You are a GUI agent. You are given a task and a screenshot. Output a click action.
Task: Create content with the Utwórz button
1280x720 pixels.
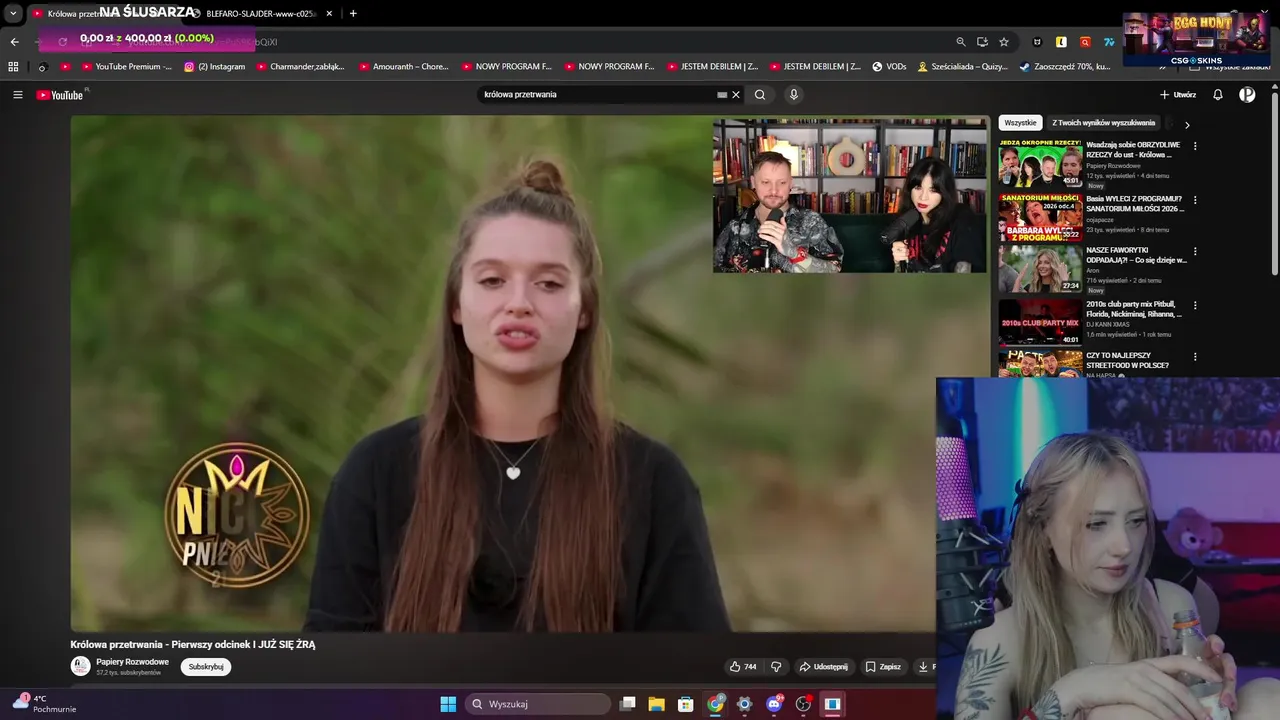[1177, 95]
